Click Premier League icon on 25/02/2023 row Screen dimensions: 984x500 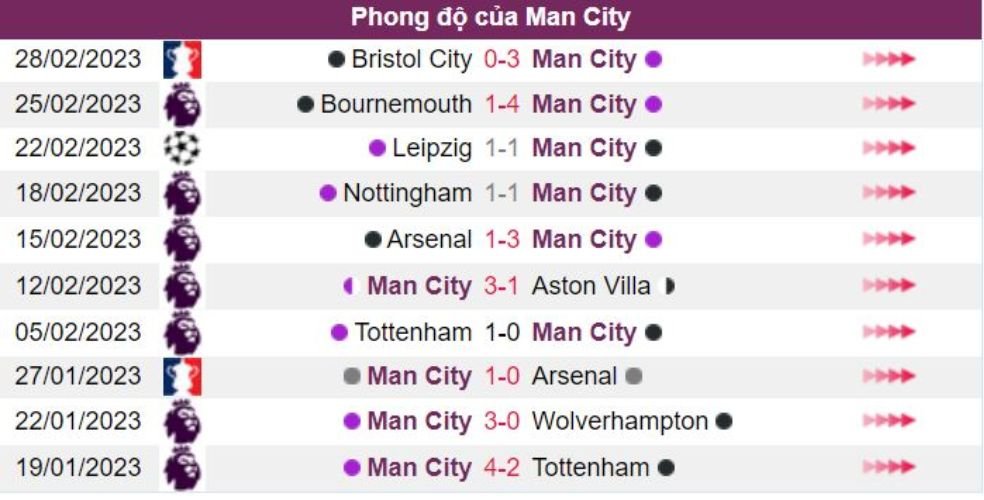(x=182, y=104)
